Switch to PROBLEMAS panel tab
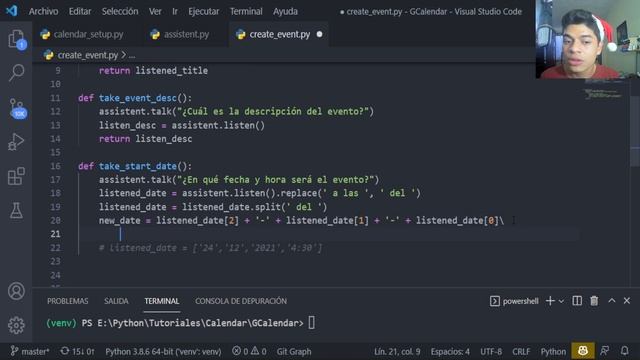The width and height of the screenshot is (640, 360). point(67,301)
